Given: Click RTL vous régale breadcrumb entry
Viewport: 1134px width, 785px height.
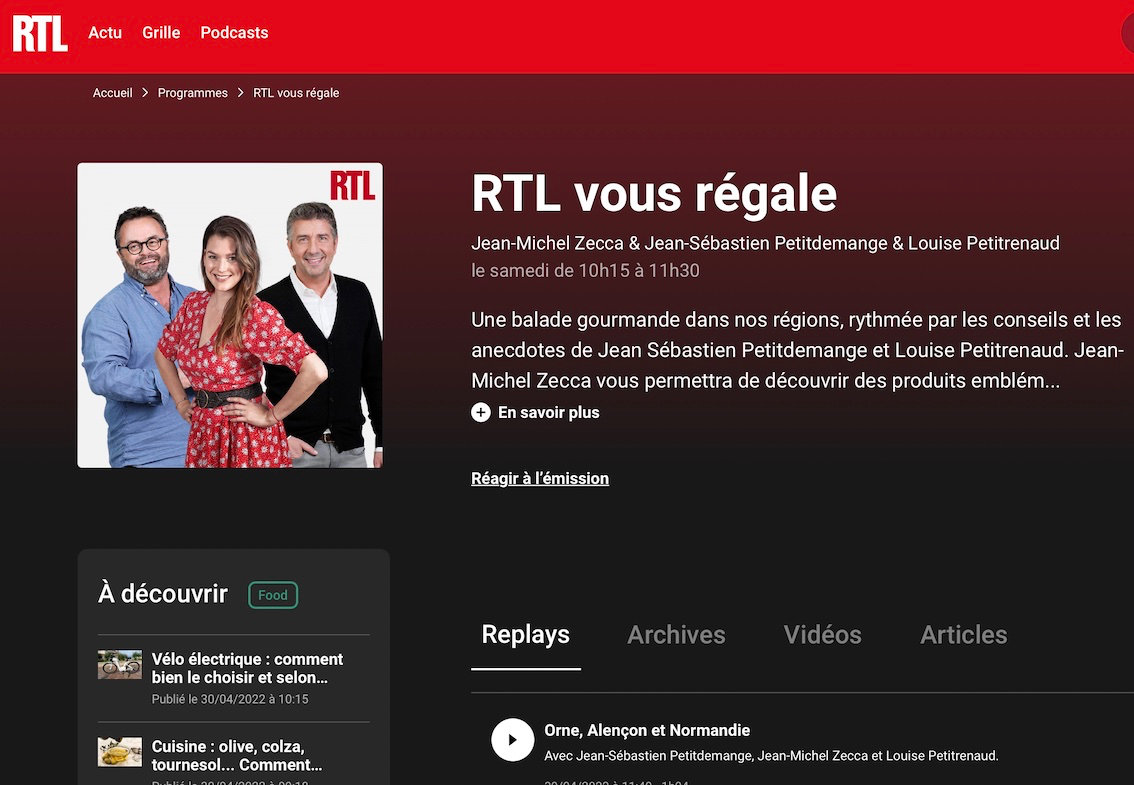Looking at the screenshot, I should 296,93.
